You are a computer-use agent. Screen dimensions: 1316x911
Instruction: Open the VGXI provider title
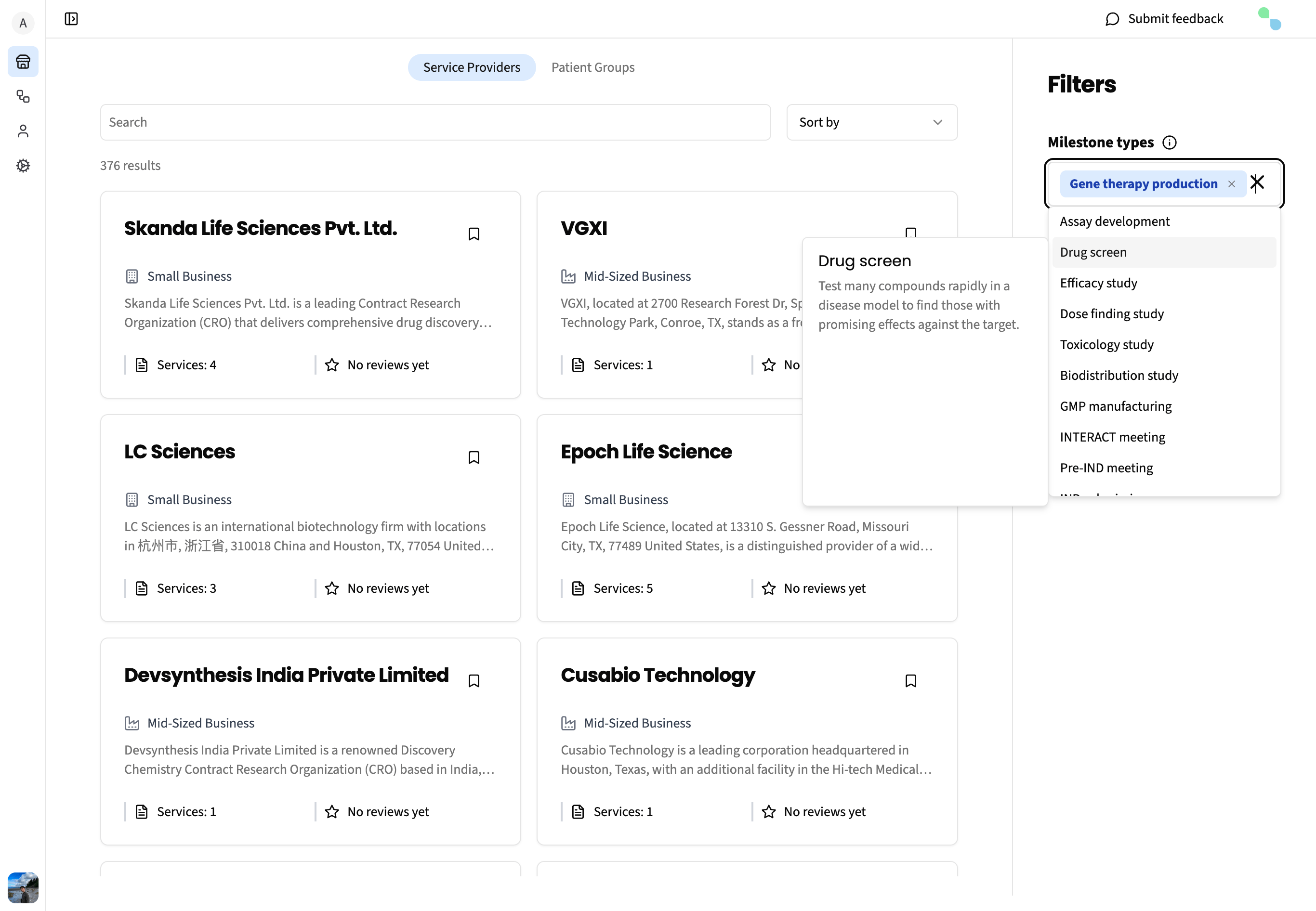(x=583, y=228)
